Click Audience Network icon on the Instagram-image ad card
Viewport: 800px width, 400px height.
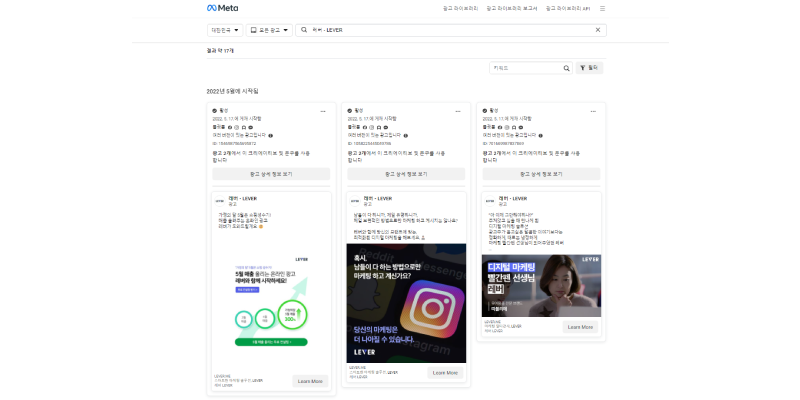coord(379,128)
